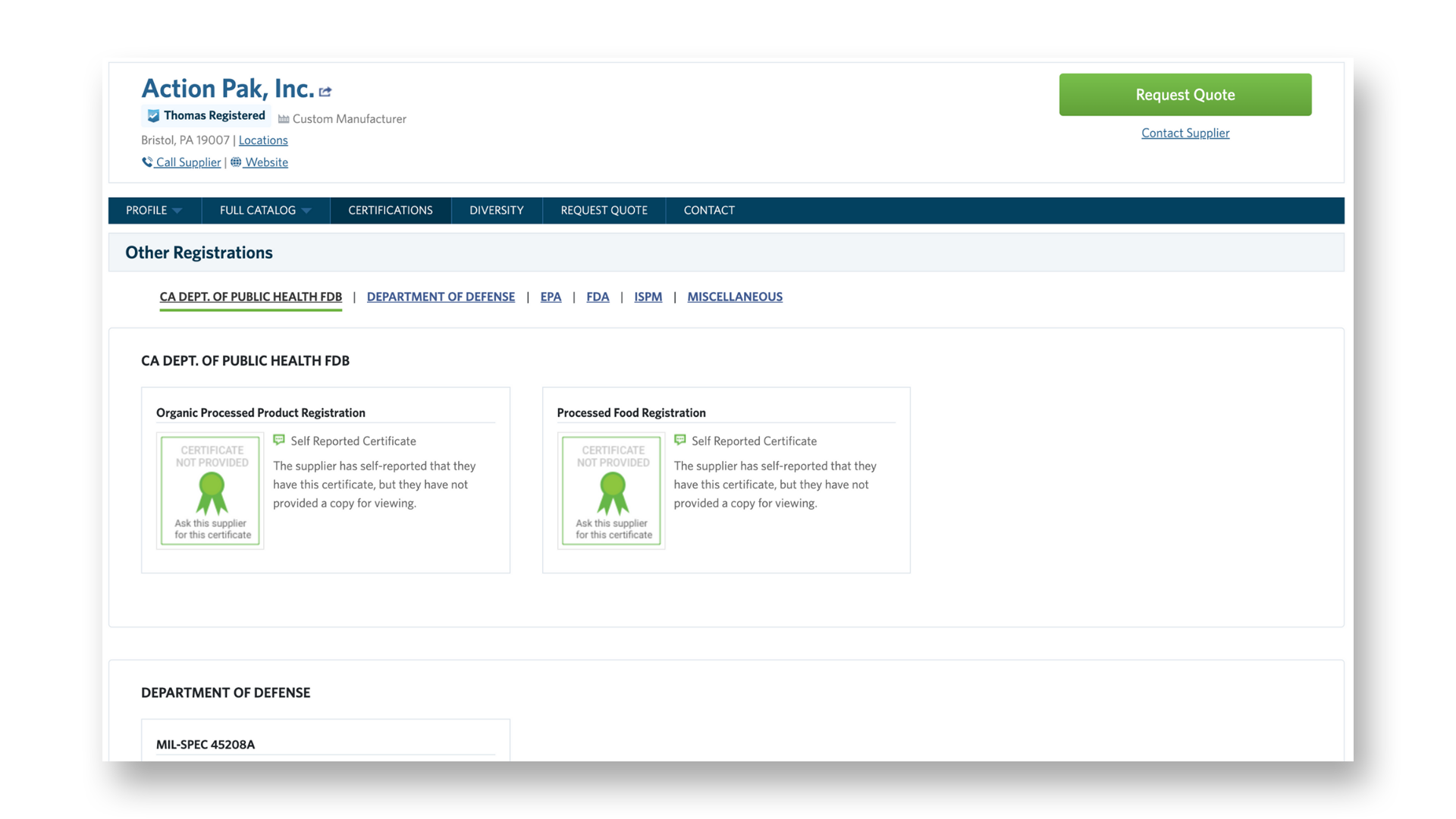Follow the Contact Supplier link
The image size is (1456, 819).
pyautogui.click(x=1185, y=133)
